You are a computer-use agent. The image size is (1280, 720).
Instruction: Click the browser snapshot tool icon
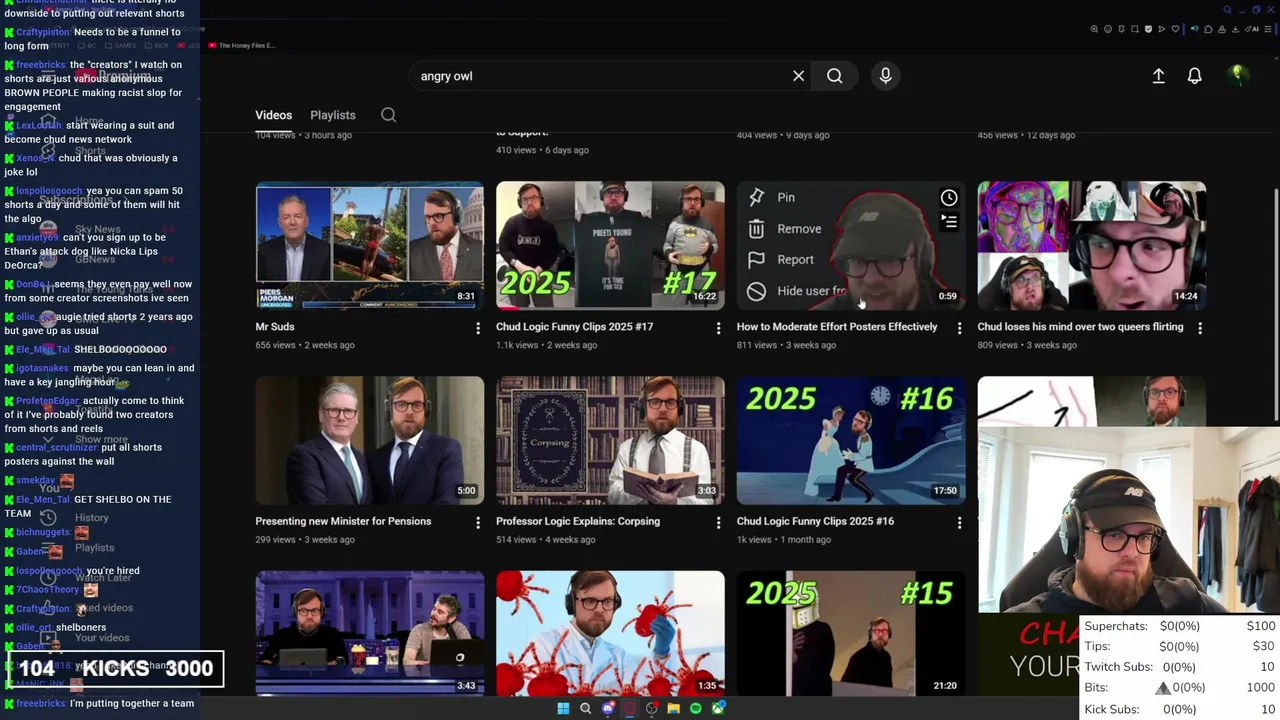(1135, 29)
